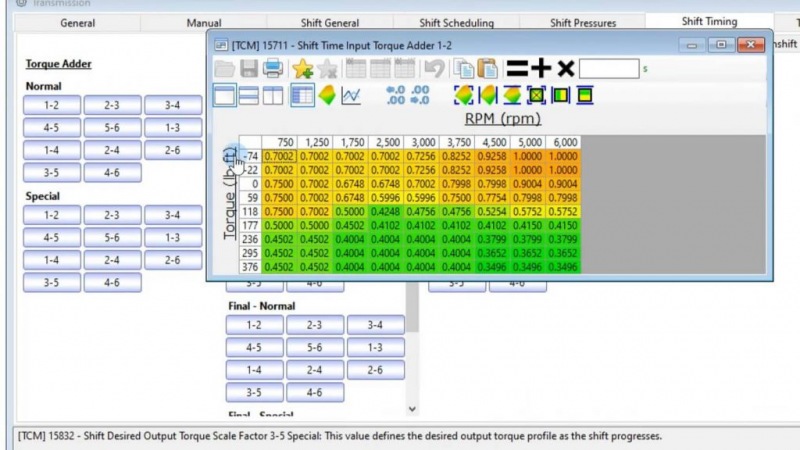The height and width of the screenshot is (450, 800).
Task: Click the value input field beside multiply icon
Action: point(608,69)
